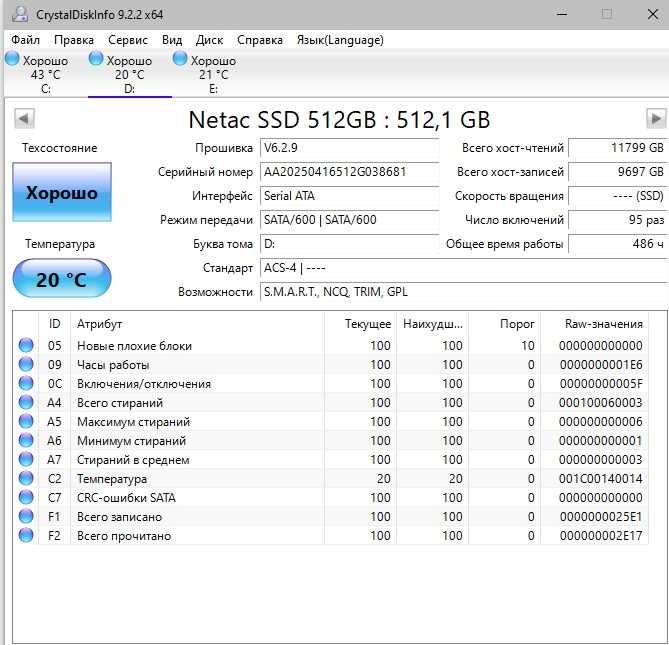Click the Порог column header
The width and height of the screenshot is (669, 645).
click(x=505, y=324)
